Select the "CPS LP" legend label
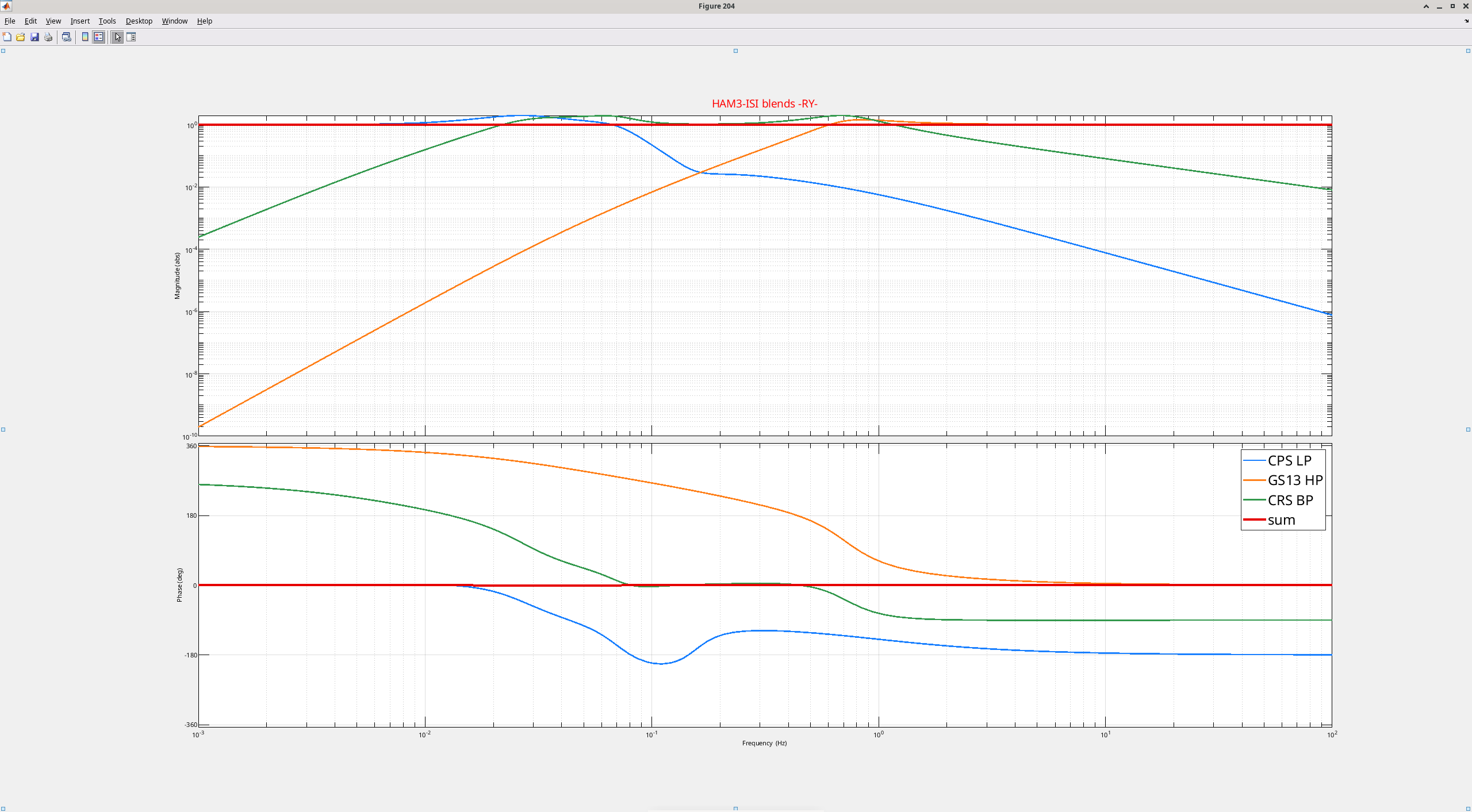 1290,461
